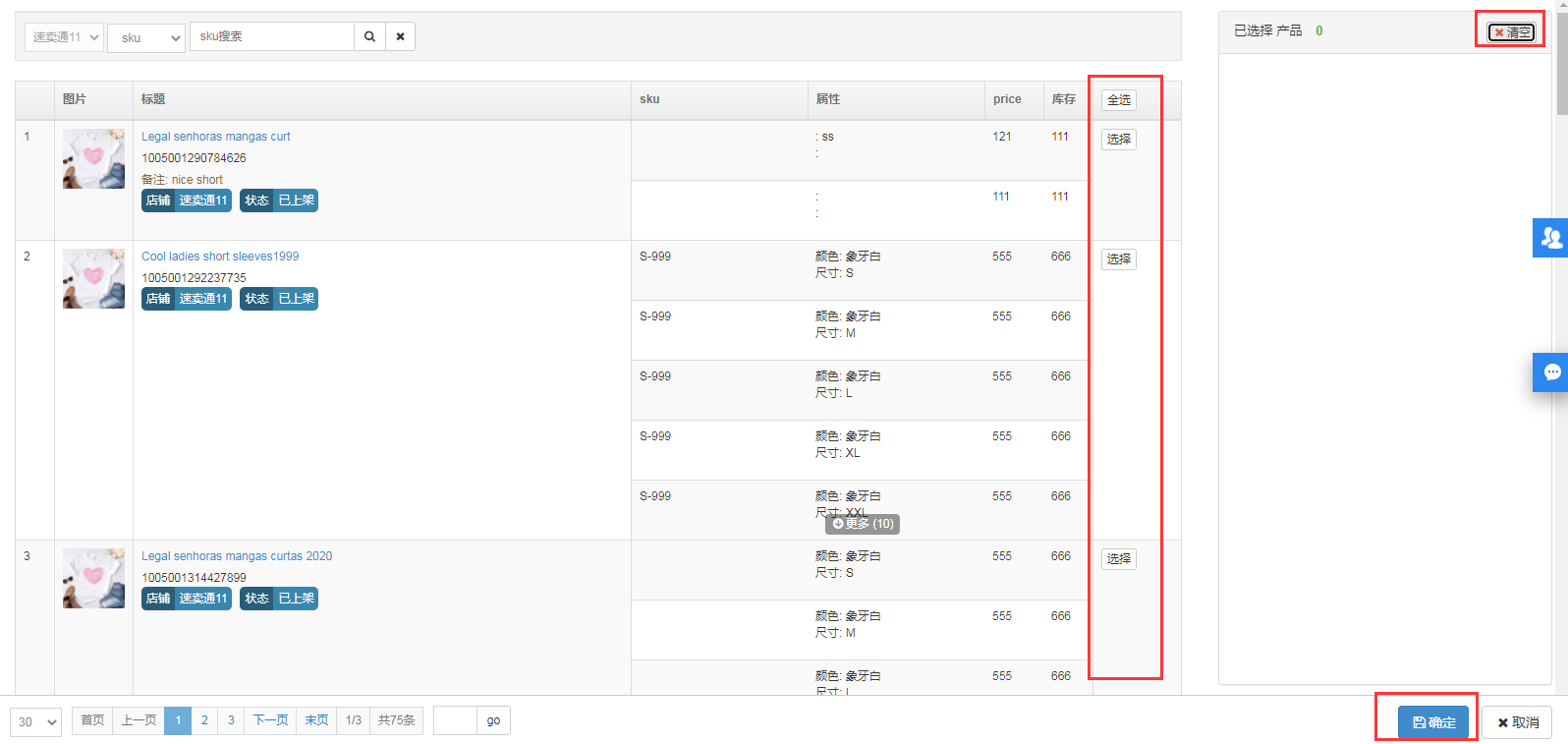Screen dimensions: 1568x744
Task: Open the chat bubble side icon
Action: click(x=1551, y=372)
